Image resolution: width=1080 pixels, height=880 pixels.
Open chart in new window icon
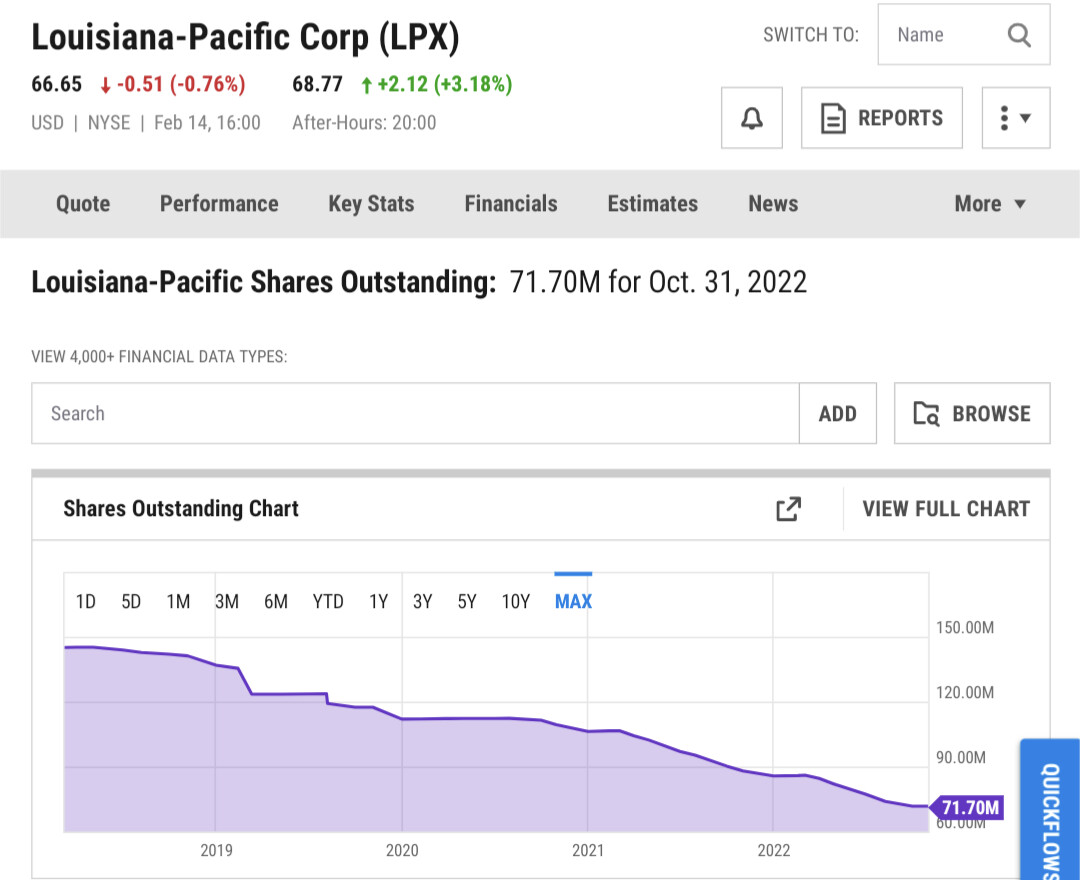(x=789, y=509)
